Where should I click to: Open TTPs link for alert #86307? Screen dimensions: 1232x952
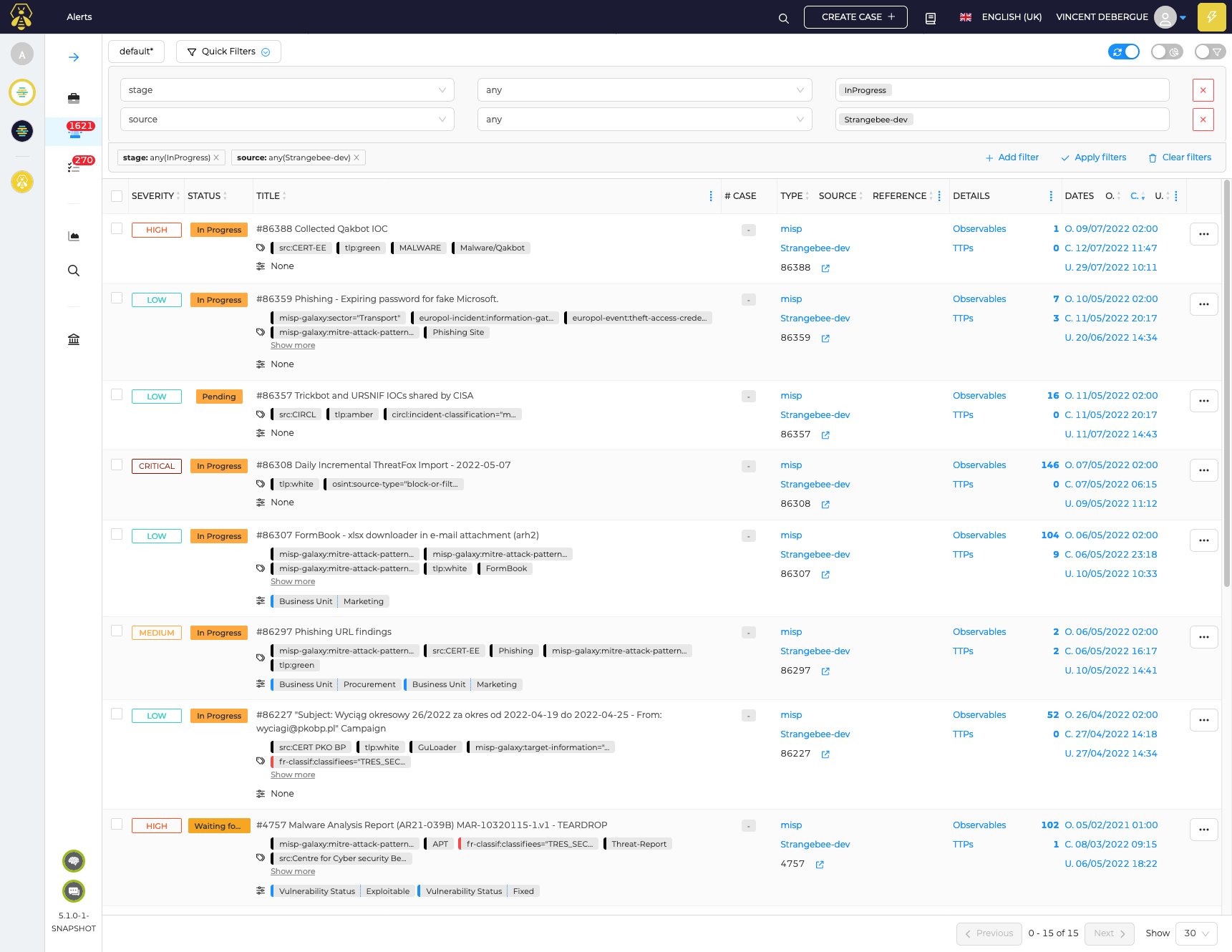click(x=963, y=555)
